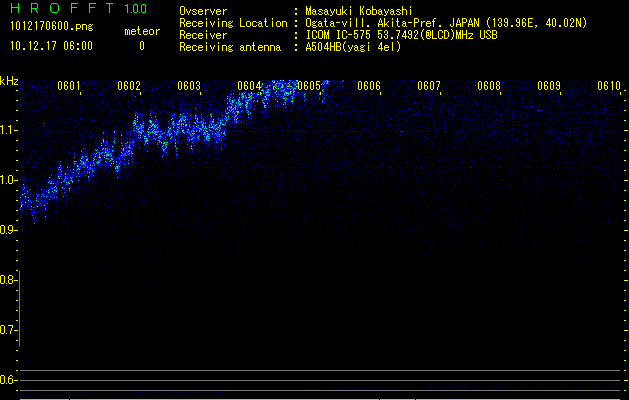Click the meteor label

141,32
